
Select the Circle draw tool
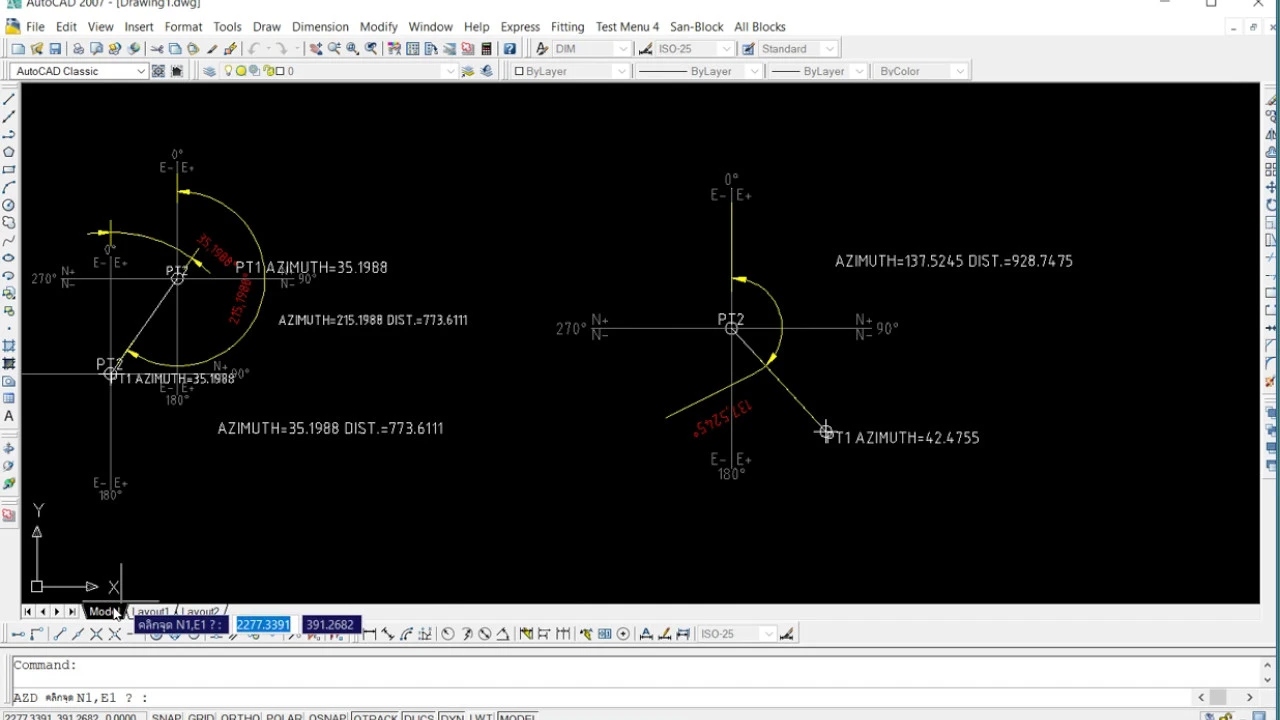(9, 205)
